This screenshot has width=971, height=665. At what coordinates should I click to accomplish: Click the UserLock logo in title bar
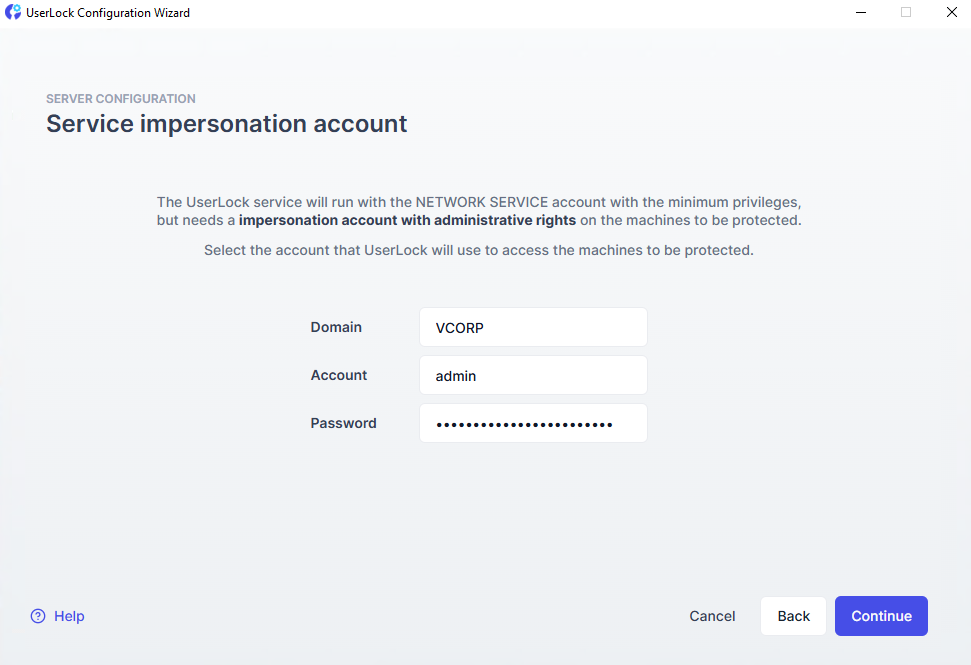click(13, 13)
